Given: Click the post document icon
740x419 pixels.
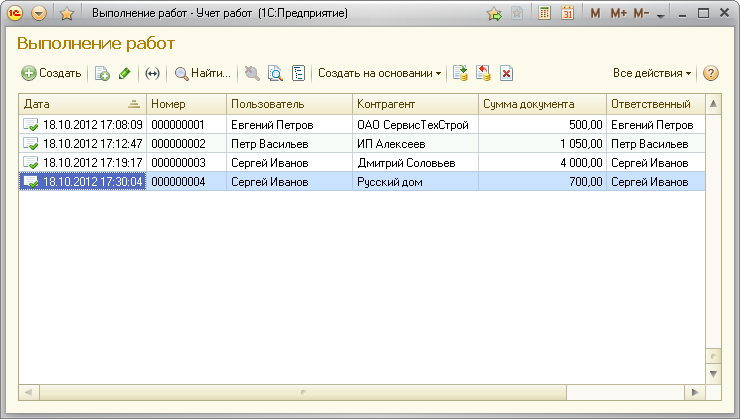Looking at the screenshot, I should [460, 73].
